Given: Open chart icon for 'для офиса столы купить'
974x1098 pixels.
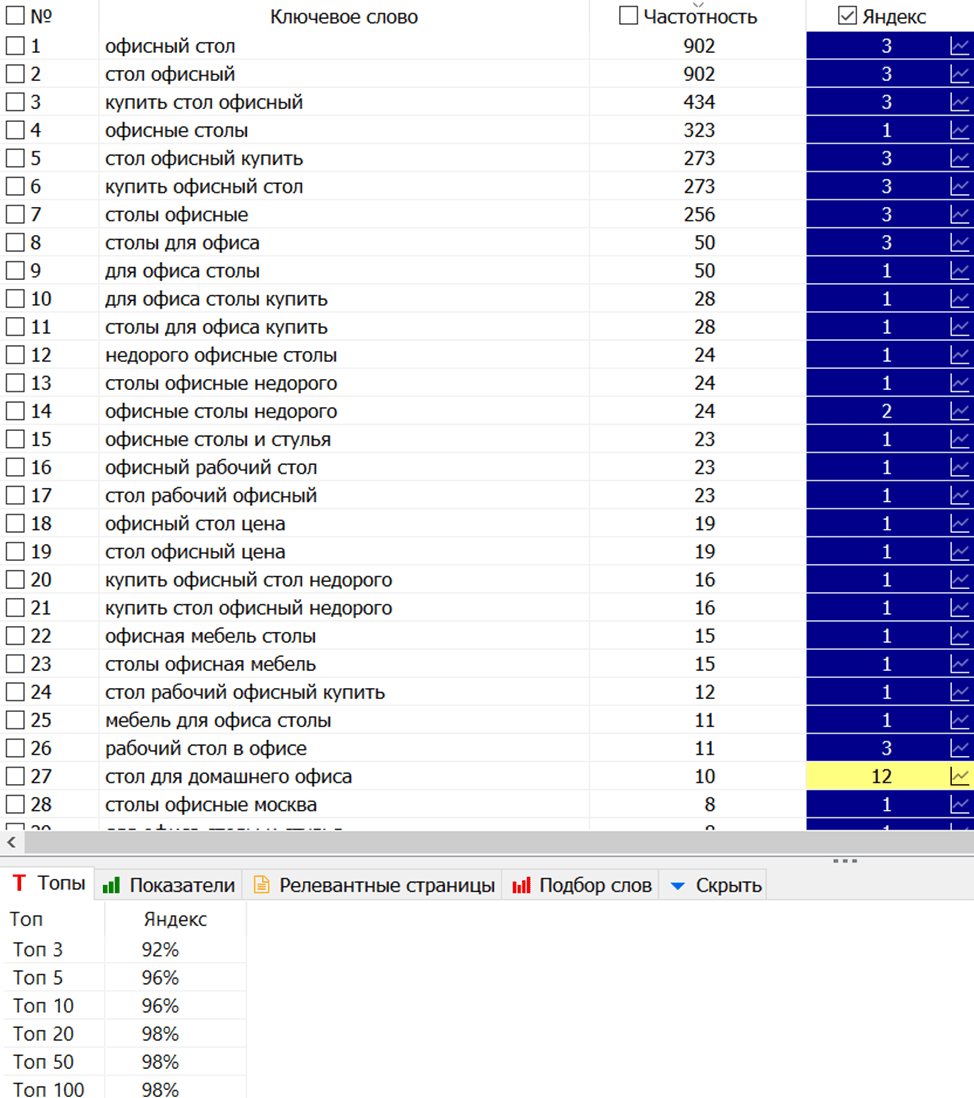Looking at the screenshot, I should (959, 299).
